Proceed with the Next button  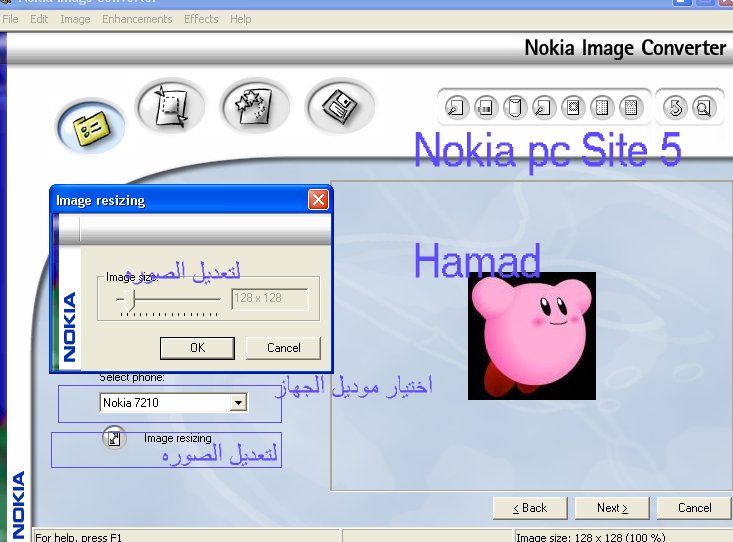tap(612, 508)
